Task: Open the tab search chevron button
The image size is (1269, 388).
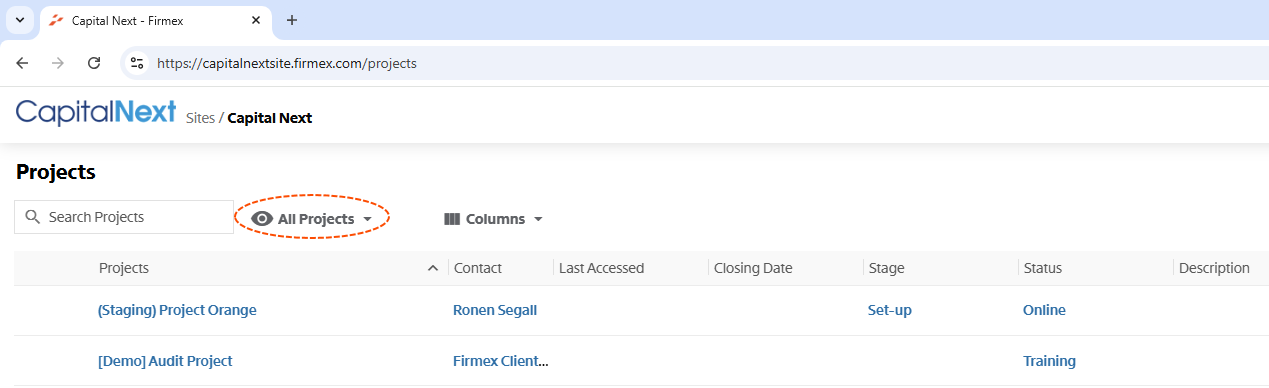Action: (19, 20)
